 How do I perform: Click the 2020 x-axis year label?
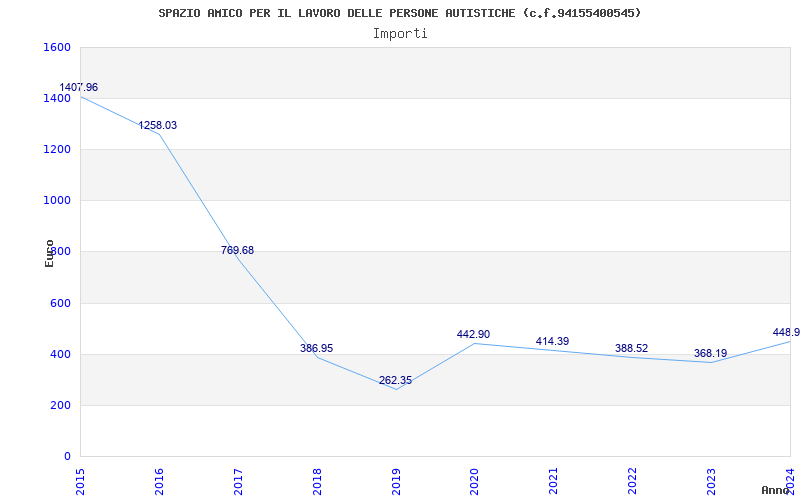[474, 481]
